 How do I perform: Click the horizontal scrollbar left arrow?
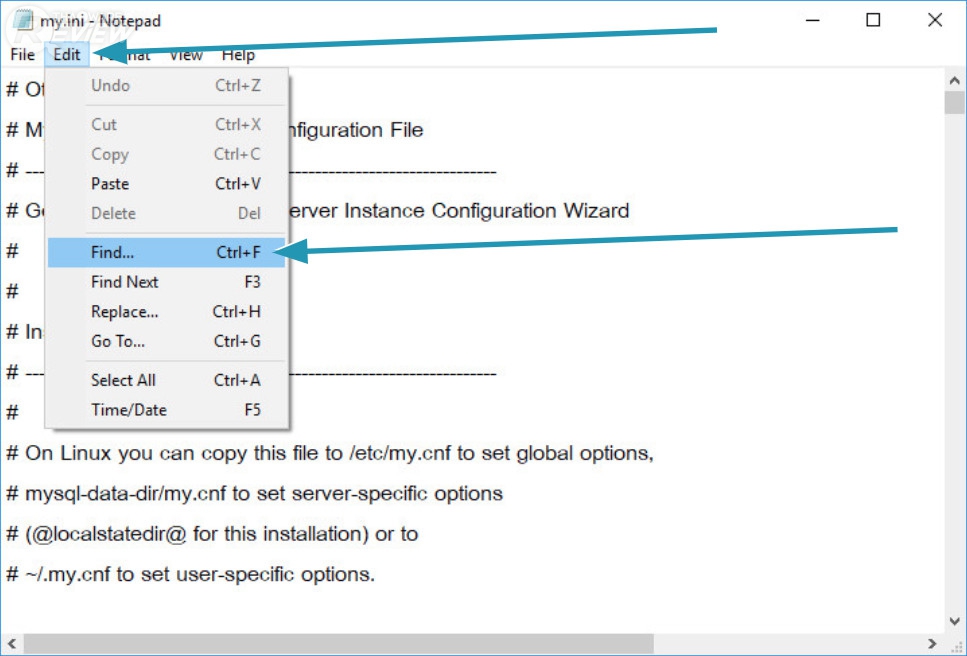tap(12, 644)
